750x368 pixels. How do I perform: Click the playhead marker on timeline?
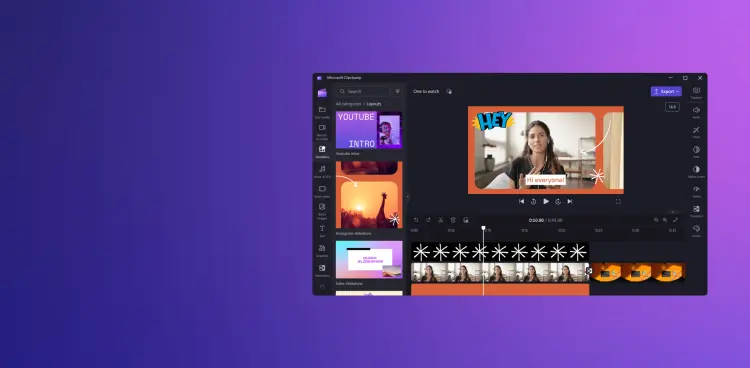click(483, 228)
